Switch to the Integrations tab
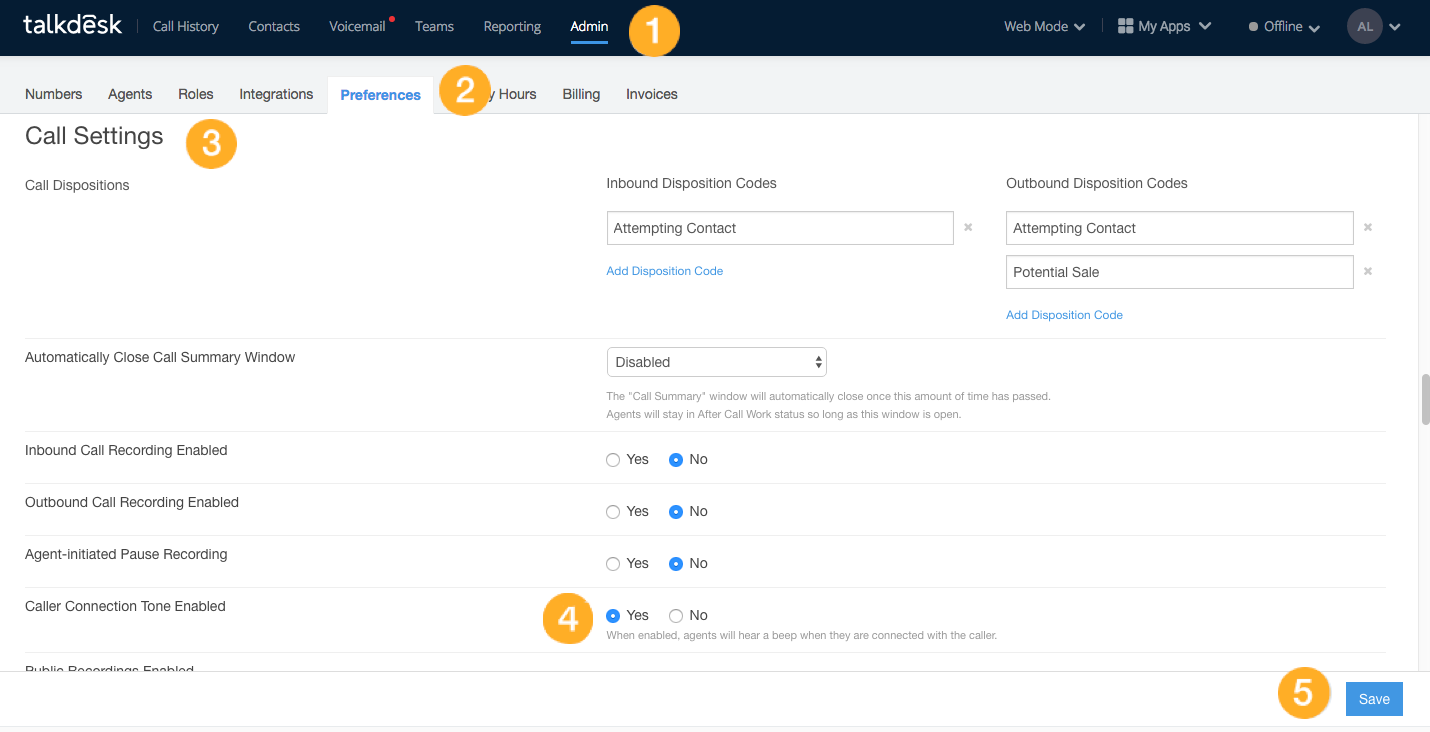 click(x=276, y=94)
